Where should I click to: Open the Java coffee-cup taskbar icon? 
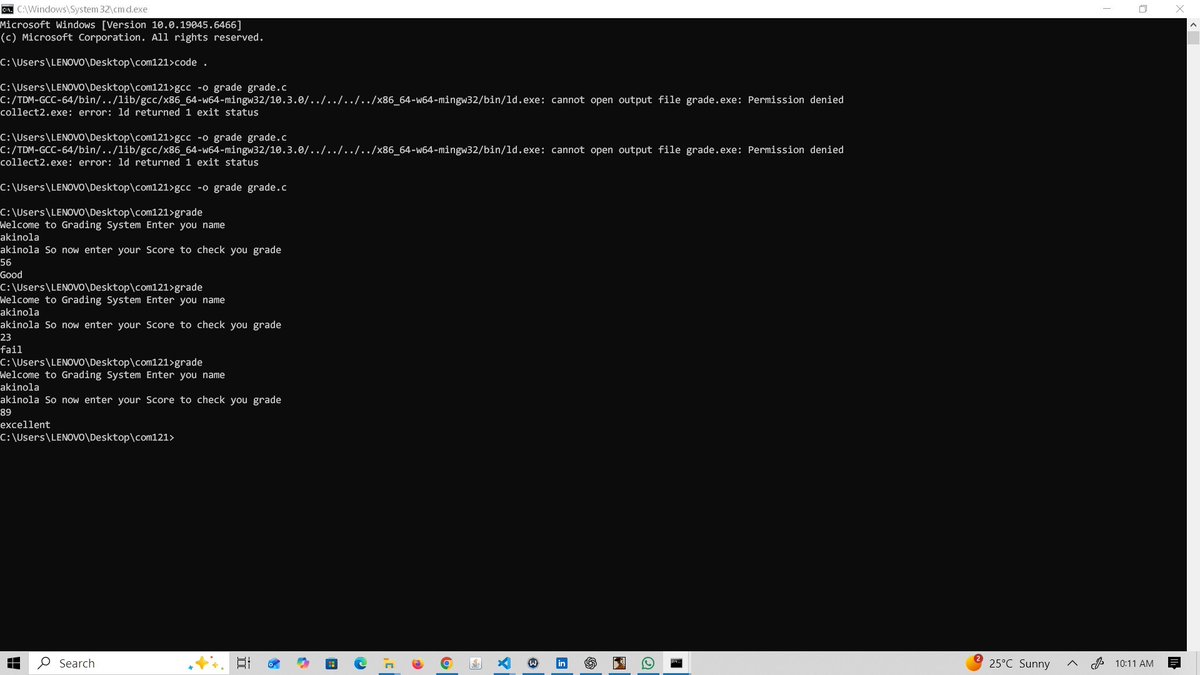click(475, 663)
